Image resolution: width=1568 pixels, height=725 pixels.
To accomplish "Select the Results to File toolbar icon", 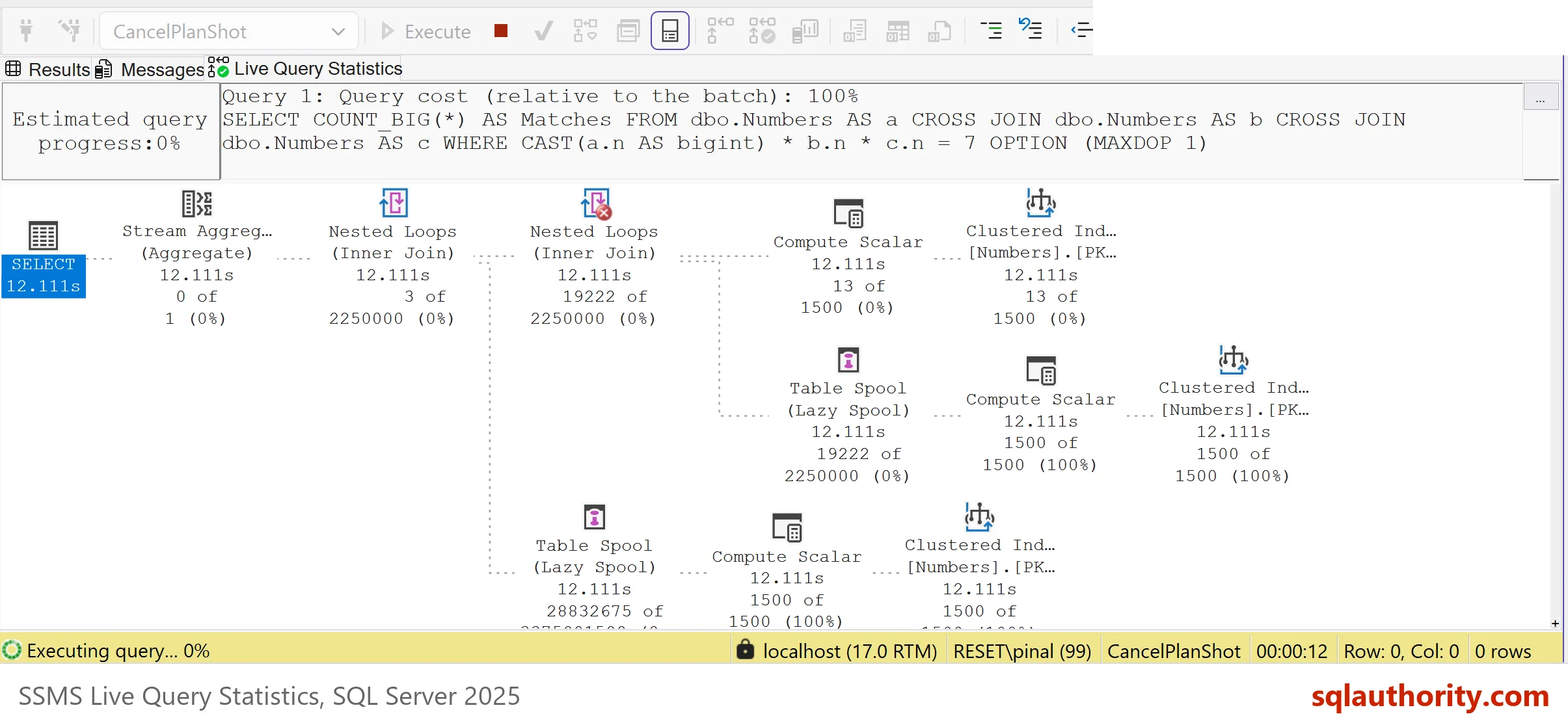I will tap(939, 31).
